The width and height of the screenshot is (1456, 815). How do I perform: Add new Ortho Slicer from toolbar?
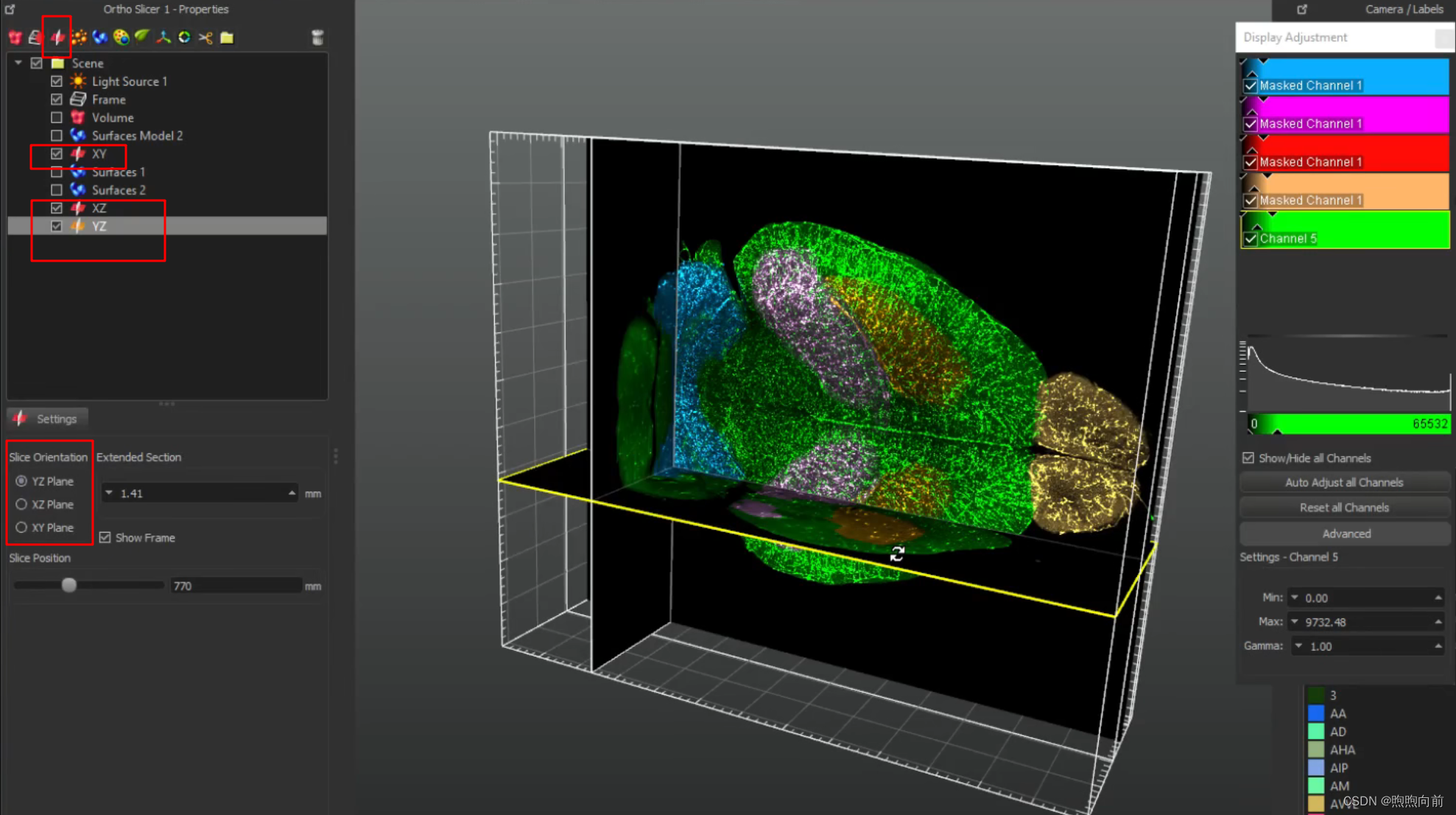click(57, 37)
